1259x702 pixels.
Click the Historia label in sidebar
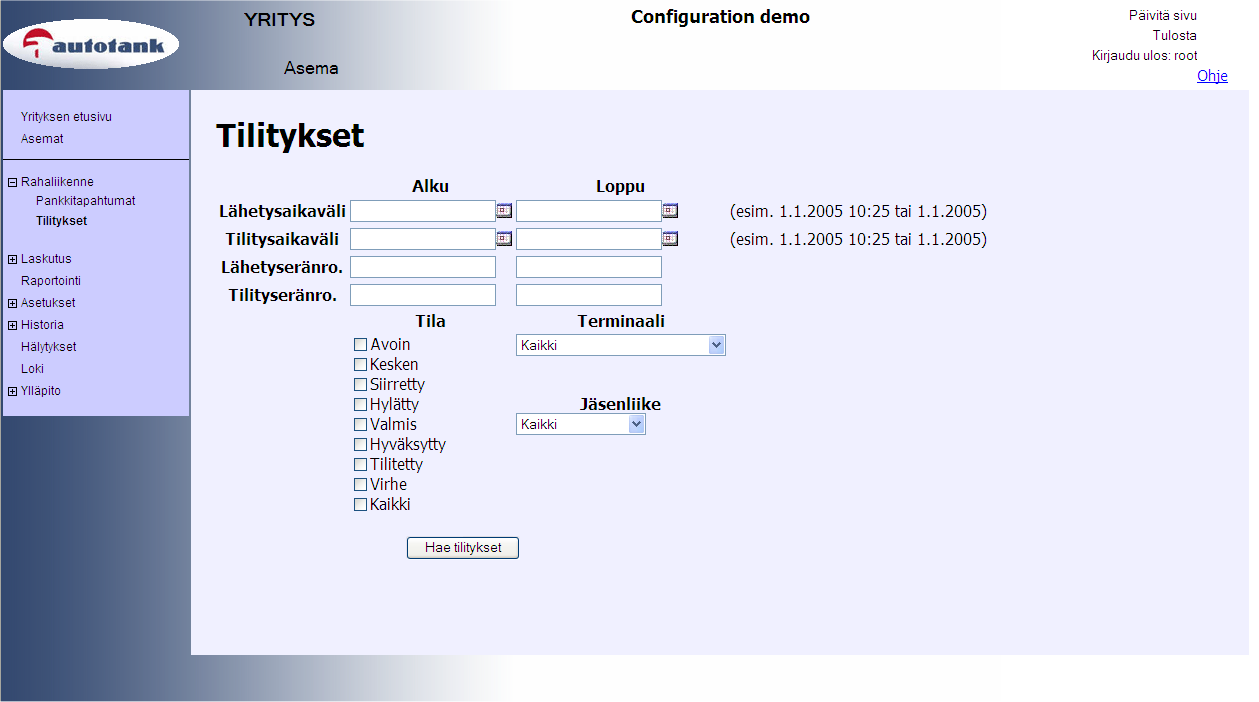pyautogui.click(x=42, y=325)
